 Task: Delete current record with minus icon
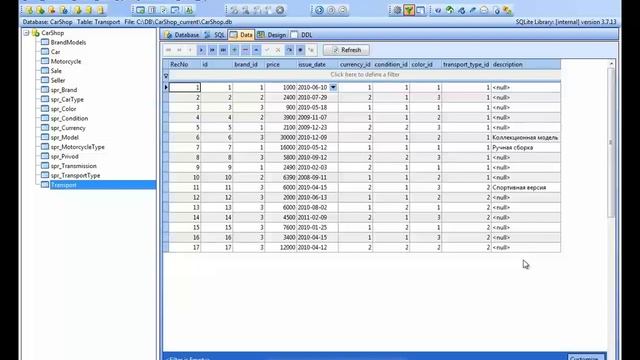[245, 50]
